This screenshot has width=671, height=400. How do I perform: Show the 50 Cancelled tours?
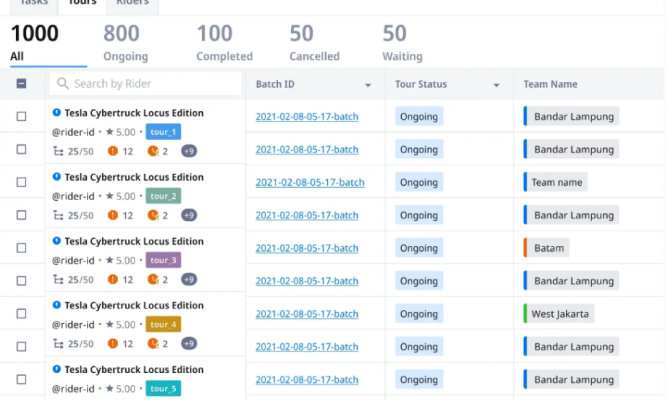314,43
